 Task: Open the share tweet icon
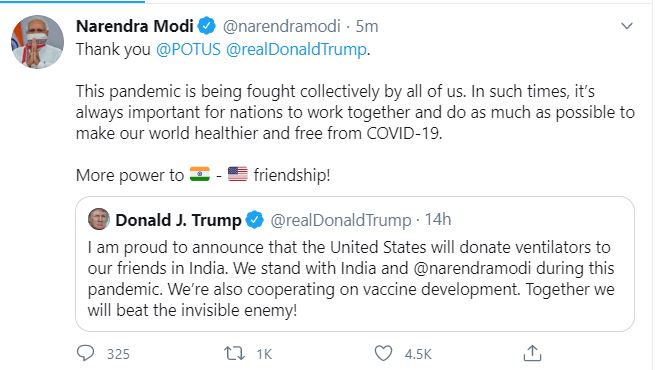532,353
